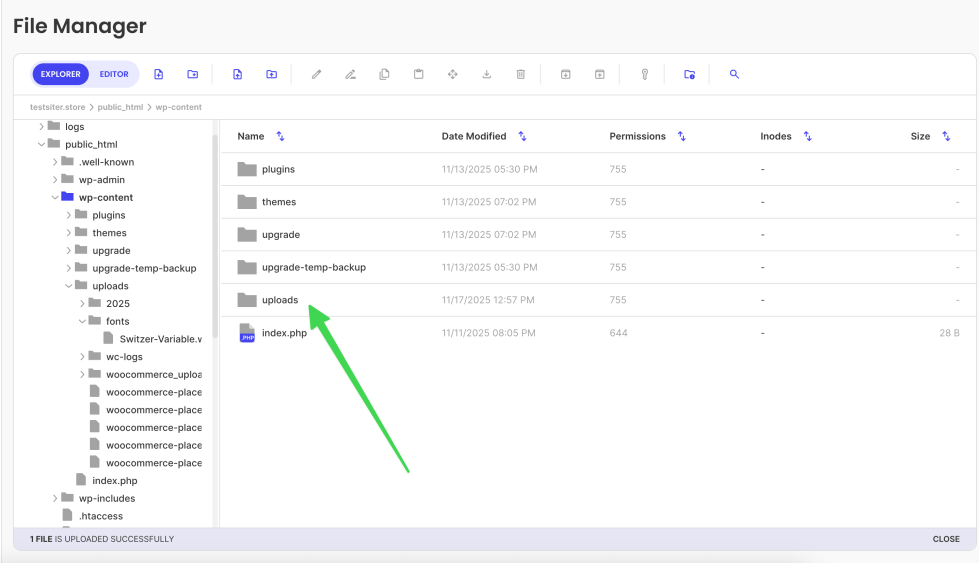The width and height of the screenshot is (979, 563).
Task: Switch to EDITOR mode
Action: [x=114, y=74]
